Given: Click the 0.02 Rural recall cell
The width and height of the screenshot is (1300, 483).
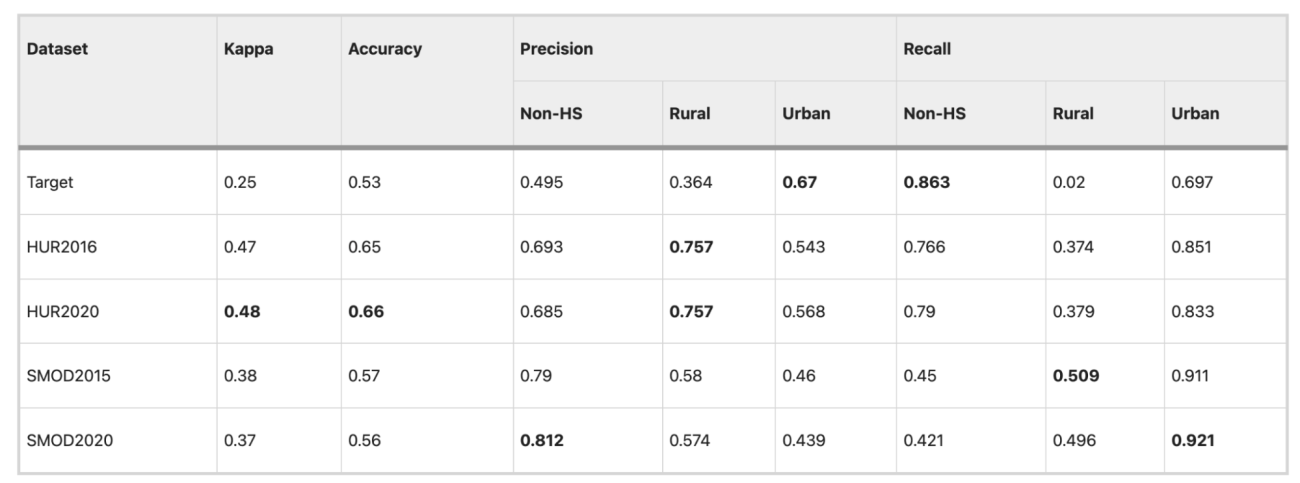Looking at the screenshot, I should 1066,183.
